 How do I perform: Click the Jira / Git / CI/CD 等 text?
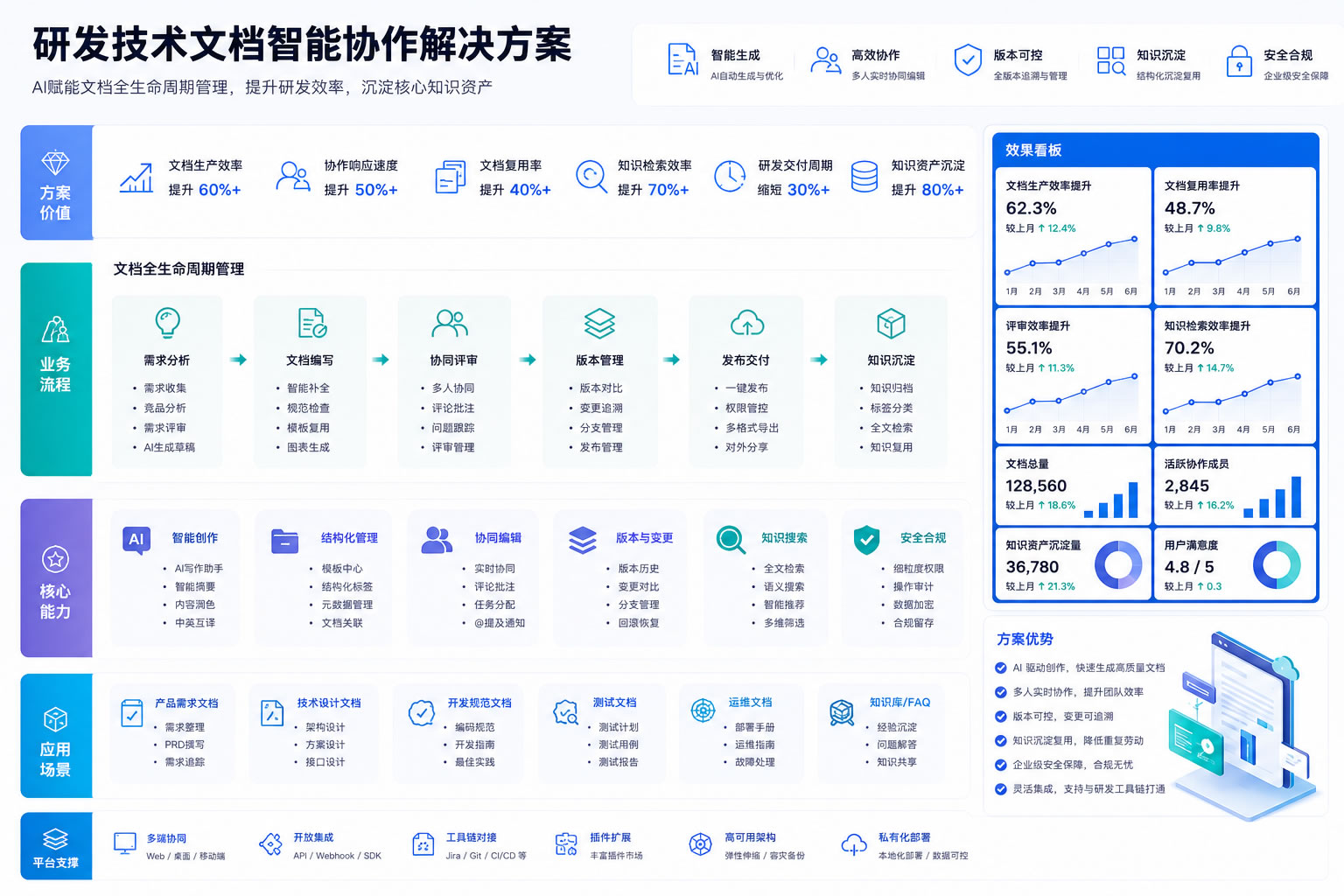486,856
